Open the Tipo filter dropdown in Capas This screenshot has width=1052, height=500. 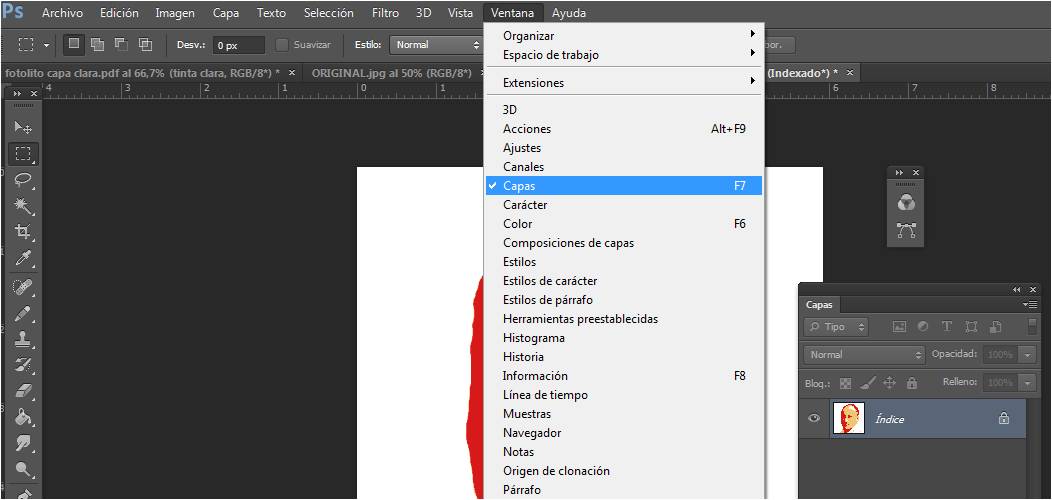point(837,327)
